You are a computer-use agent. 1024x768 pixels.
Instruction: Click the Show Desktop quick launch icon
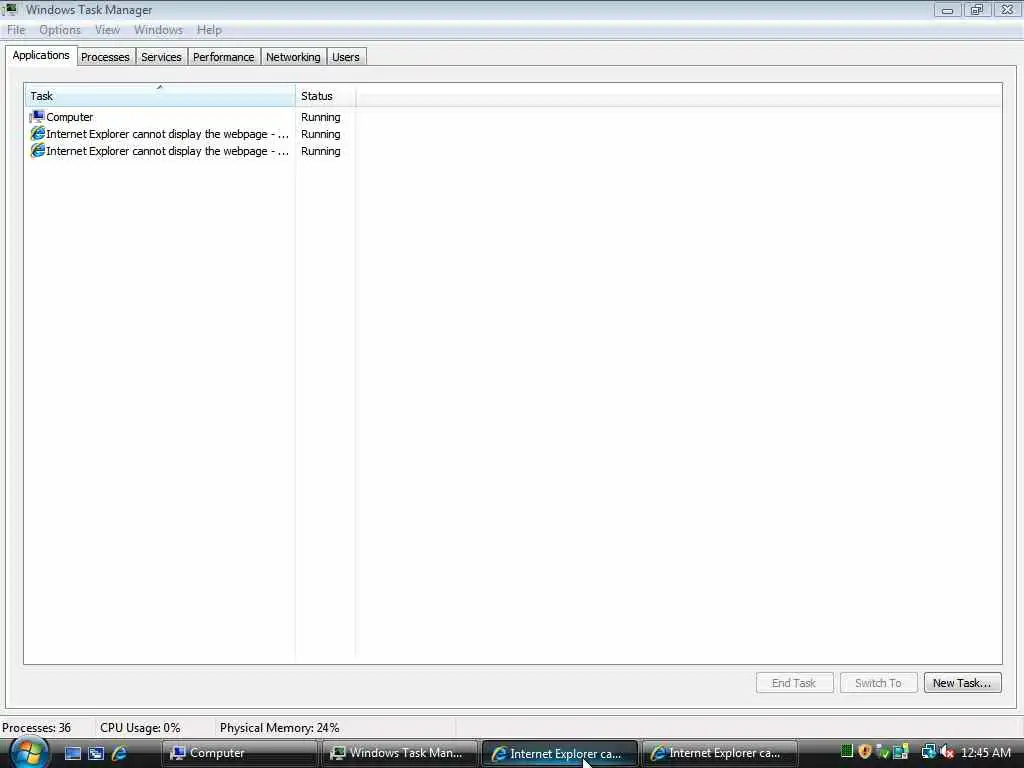(x=73, y=753)
